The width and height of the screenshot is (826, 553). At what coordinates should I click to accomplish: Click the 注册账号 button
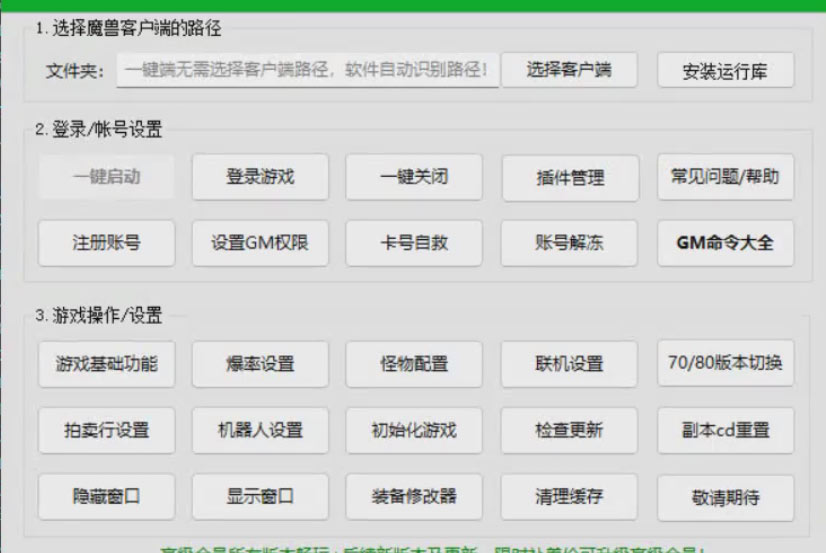point(106,243)
